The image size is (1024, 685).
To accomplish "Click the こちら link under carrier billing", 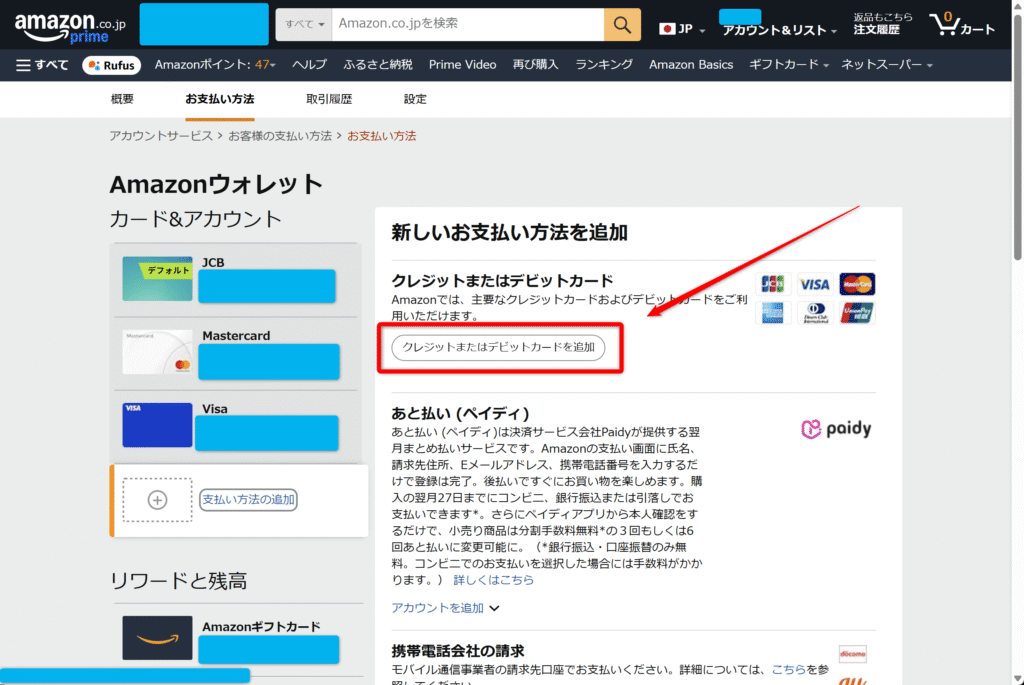I will pos(788,669).
